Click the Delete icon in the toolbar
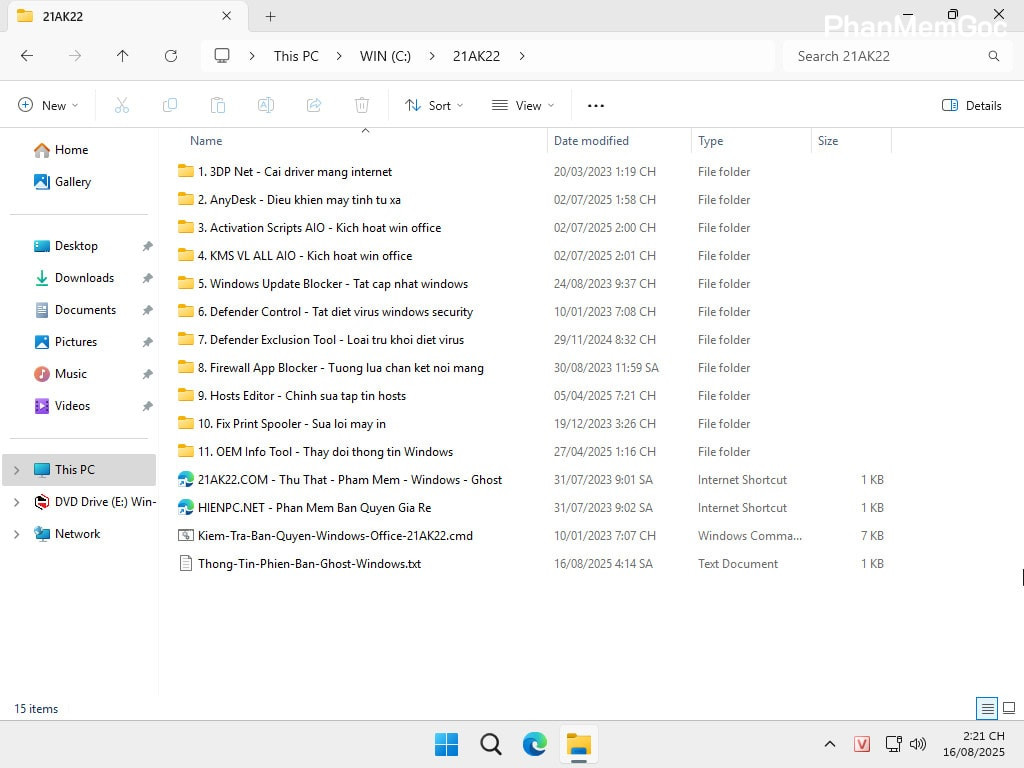Screen dimensions: 1024x768 [x=362, y=105]
